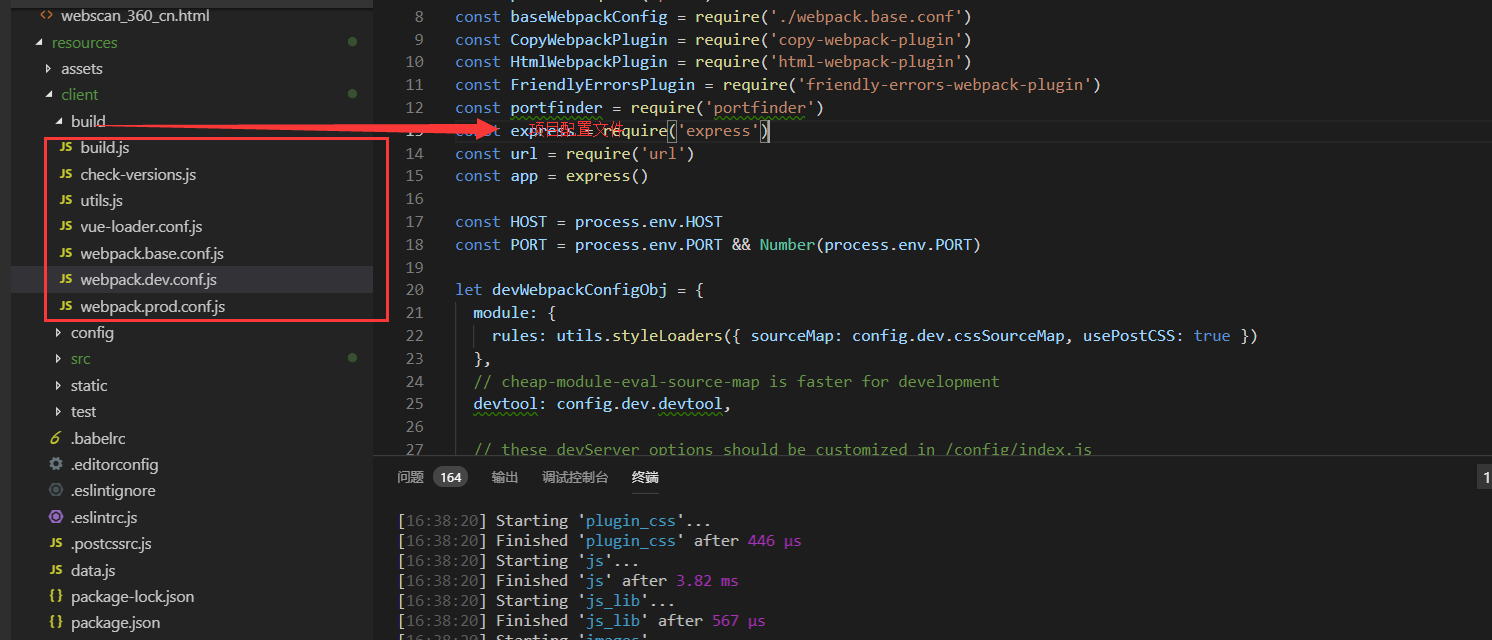Expand the static folder
1492x640 pixels.
pyautogui.click(x=59, y=385)
